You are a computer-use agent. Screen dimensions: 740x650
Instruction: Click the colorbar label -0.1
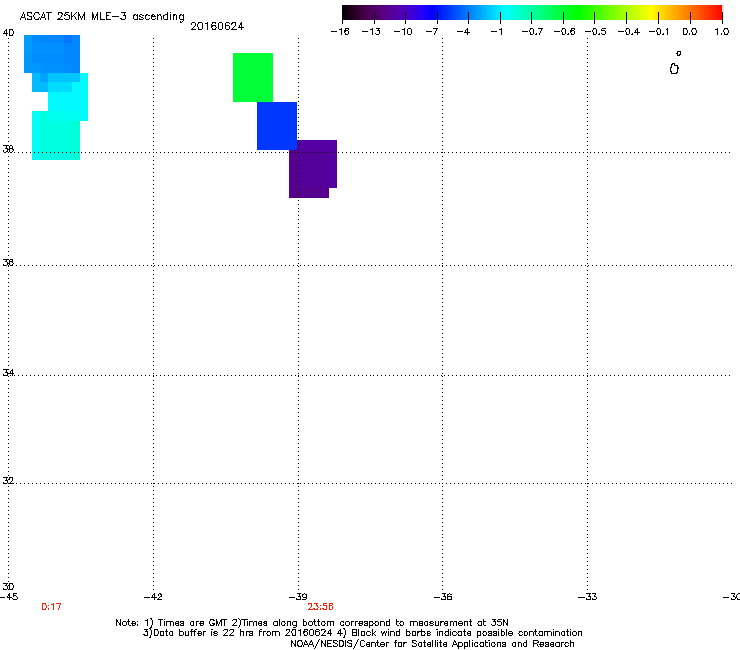click(659, 32)
